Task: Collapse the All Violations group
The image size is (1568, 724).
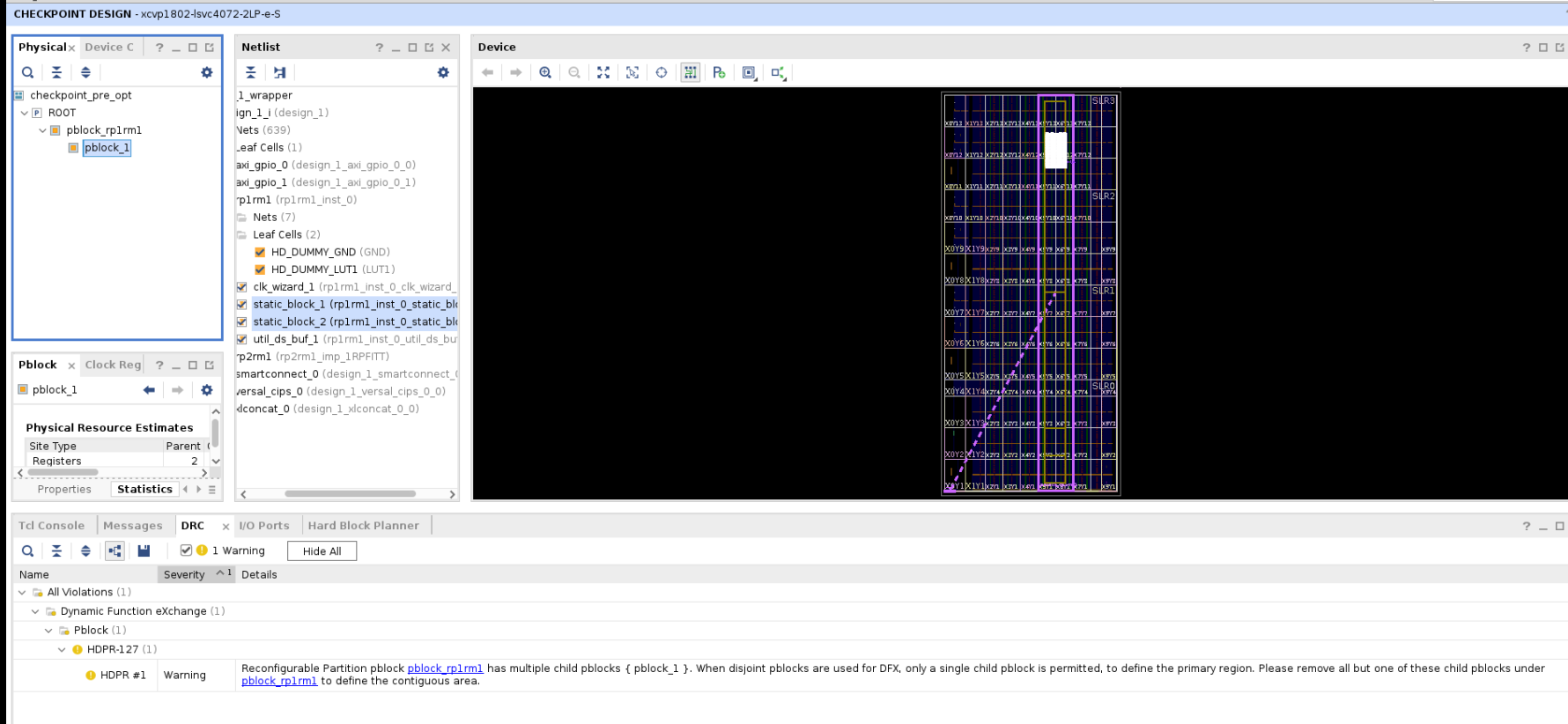Action: pos(22,592)
